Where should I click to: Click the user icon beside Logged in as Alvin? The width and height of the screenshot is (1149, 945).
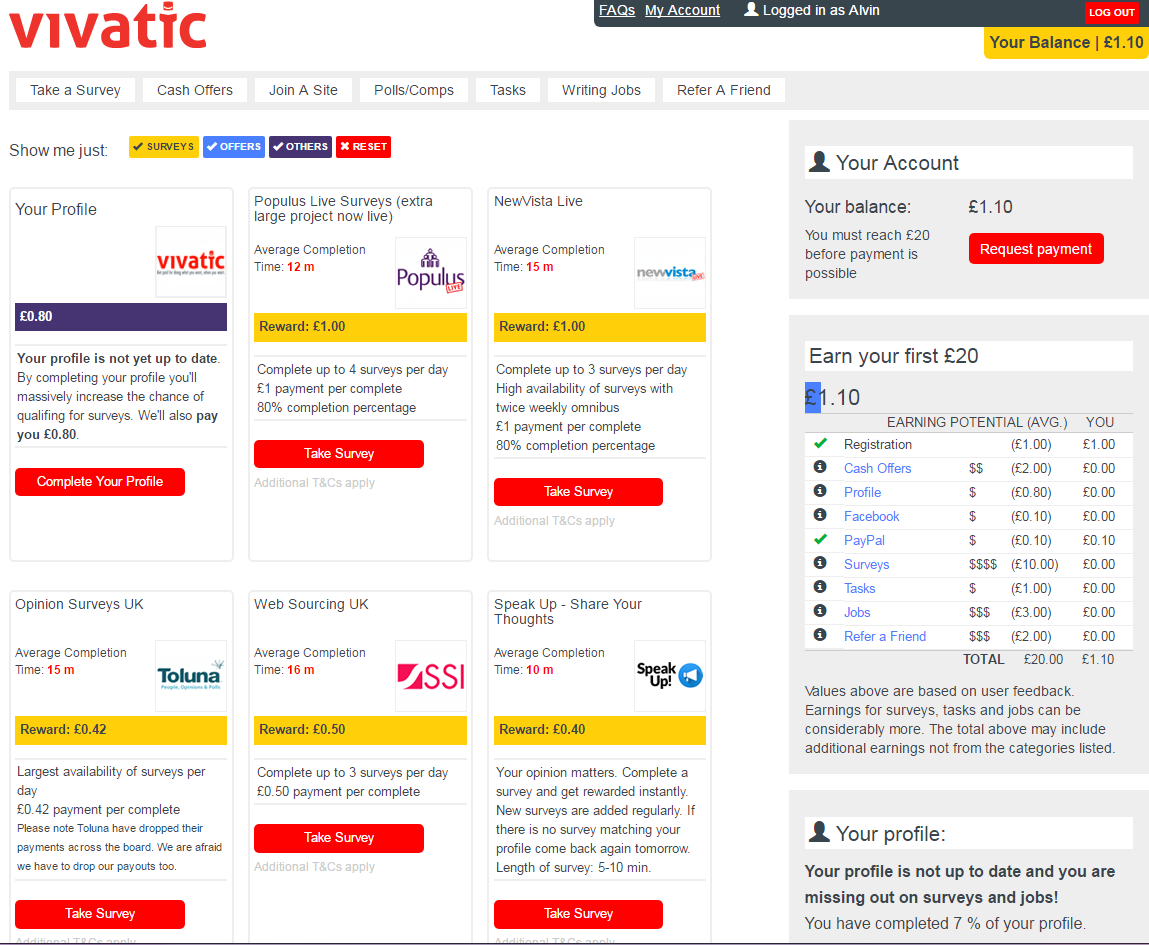pyautogui.click(x=751, y=10)
